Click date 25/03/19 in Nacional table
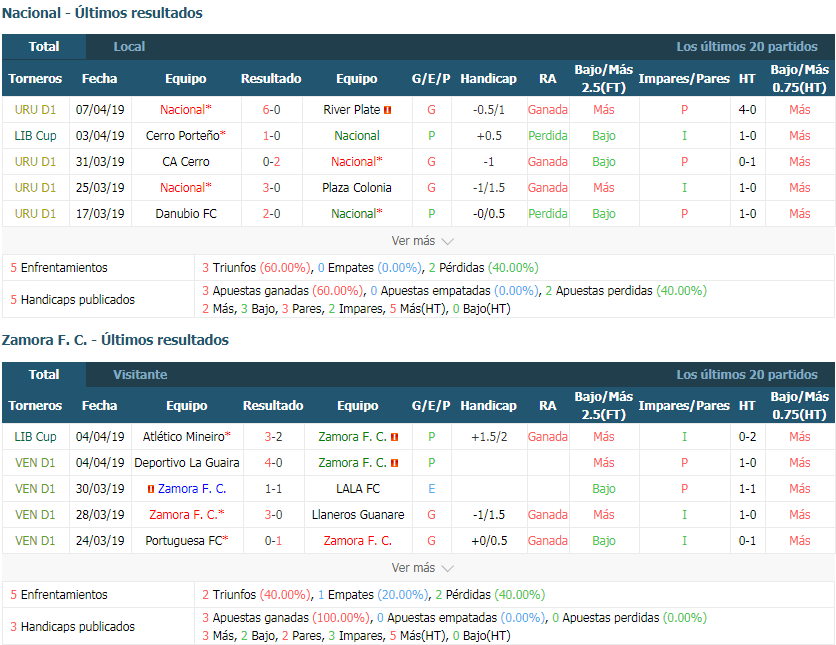Screen dimensions: 836x645 [x=100, y=188]
